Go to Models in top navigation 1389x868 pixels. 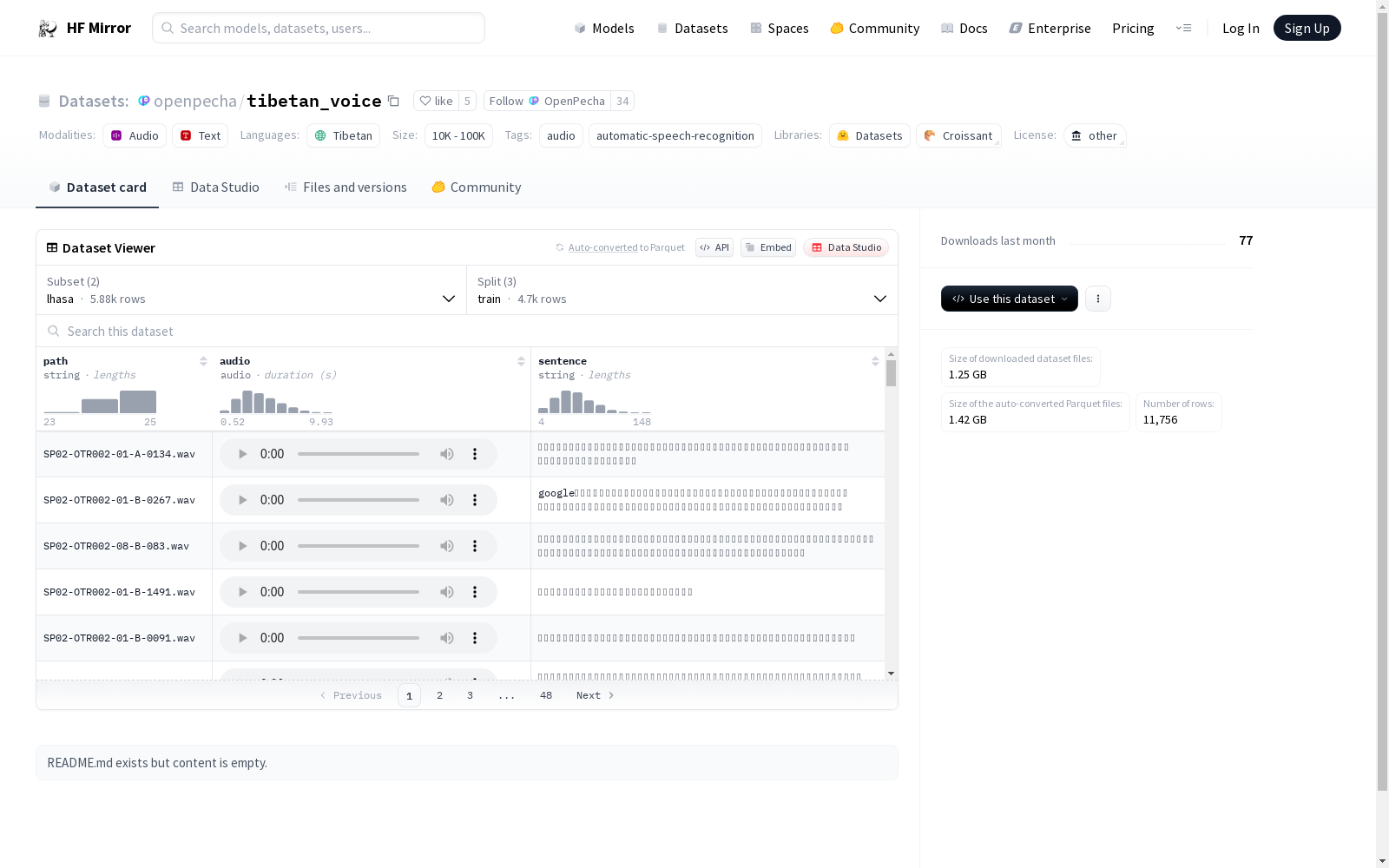pyautogui.click(x=604, y=28)
